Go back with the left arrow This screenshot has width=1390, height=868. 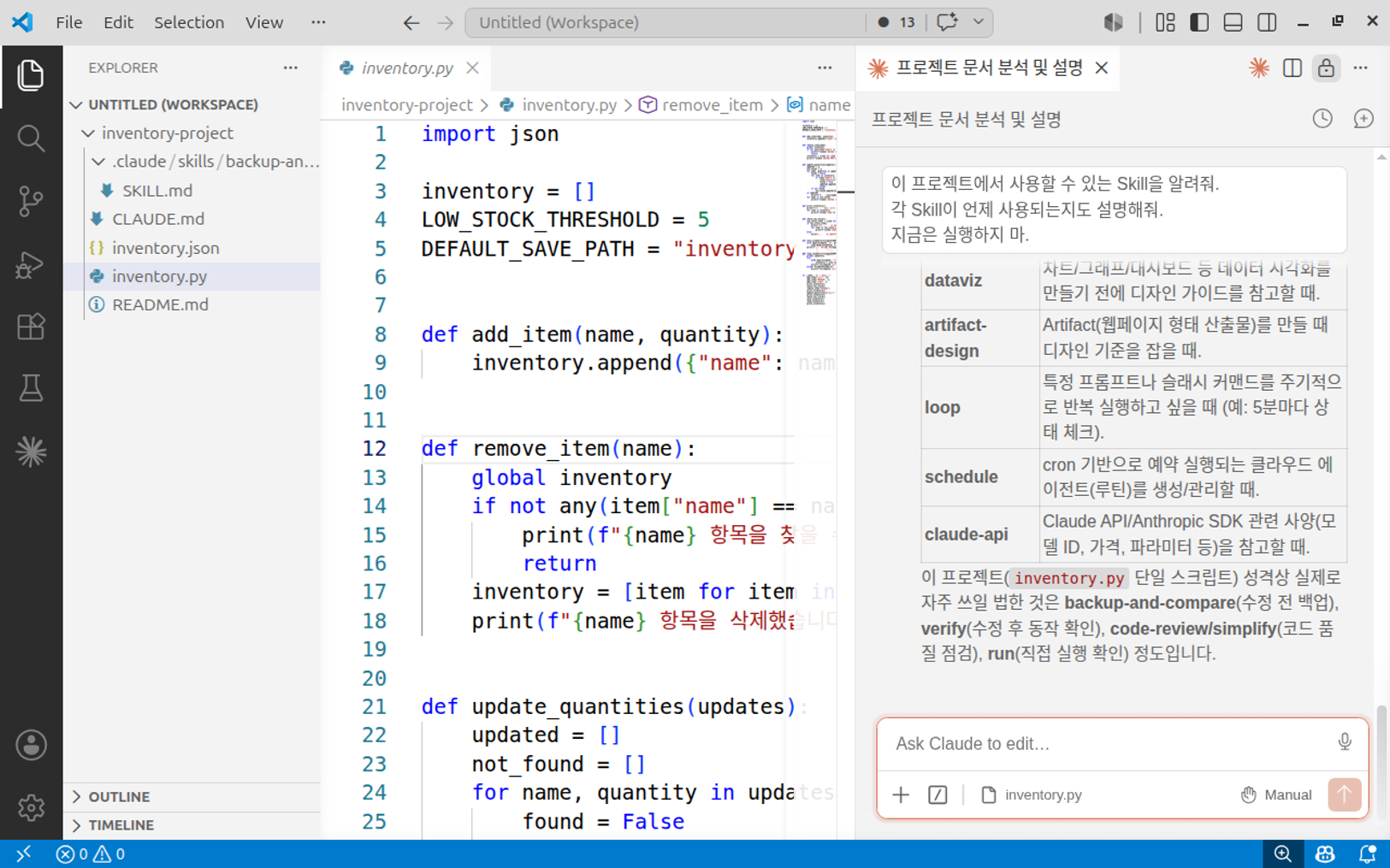click(411, 23)
